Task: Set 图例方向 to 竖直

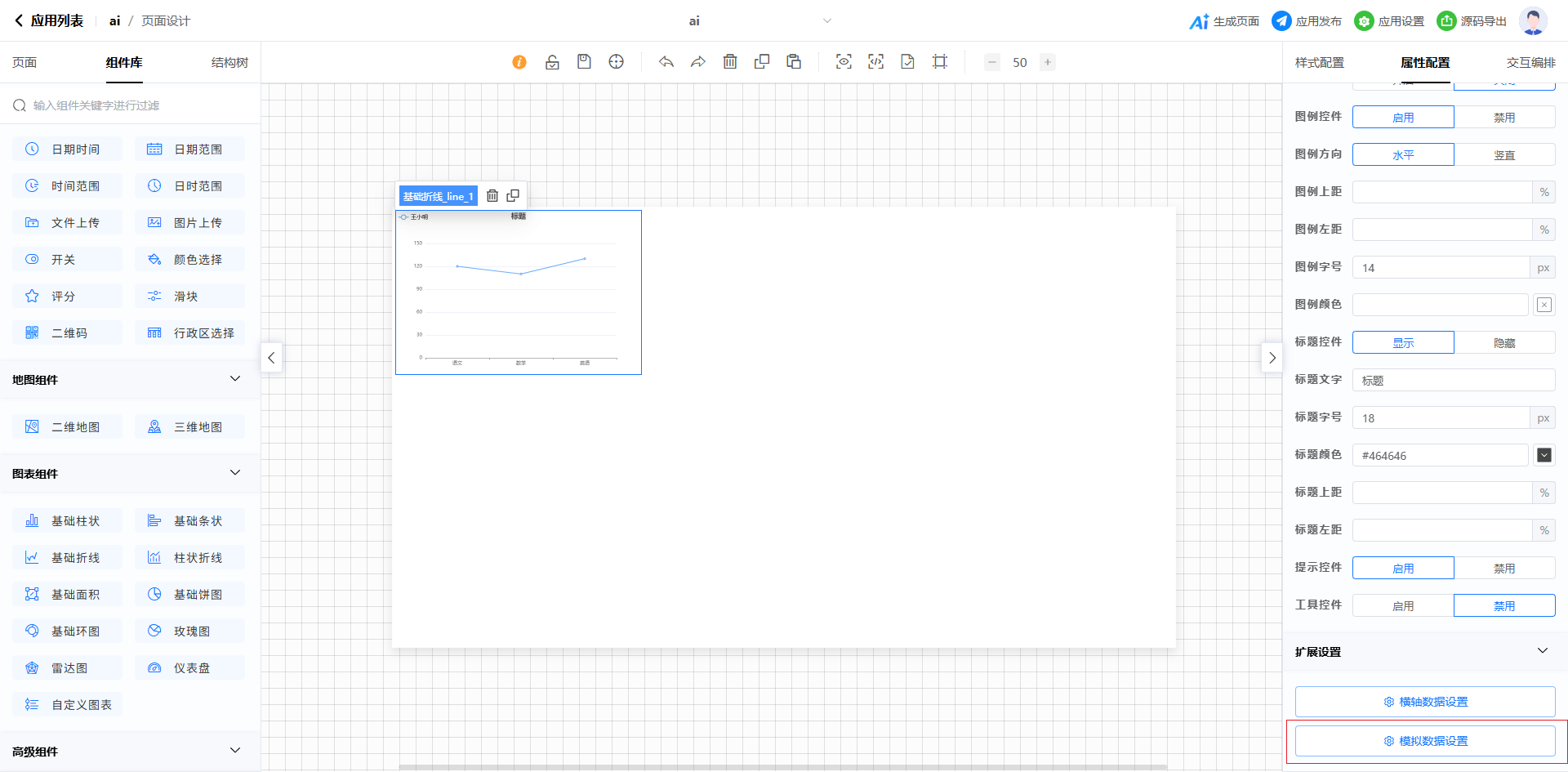Action: [x=1504, y=155]
